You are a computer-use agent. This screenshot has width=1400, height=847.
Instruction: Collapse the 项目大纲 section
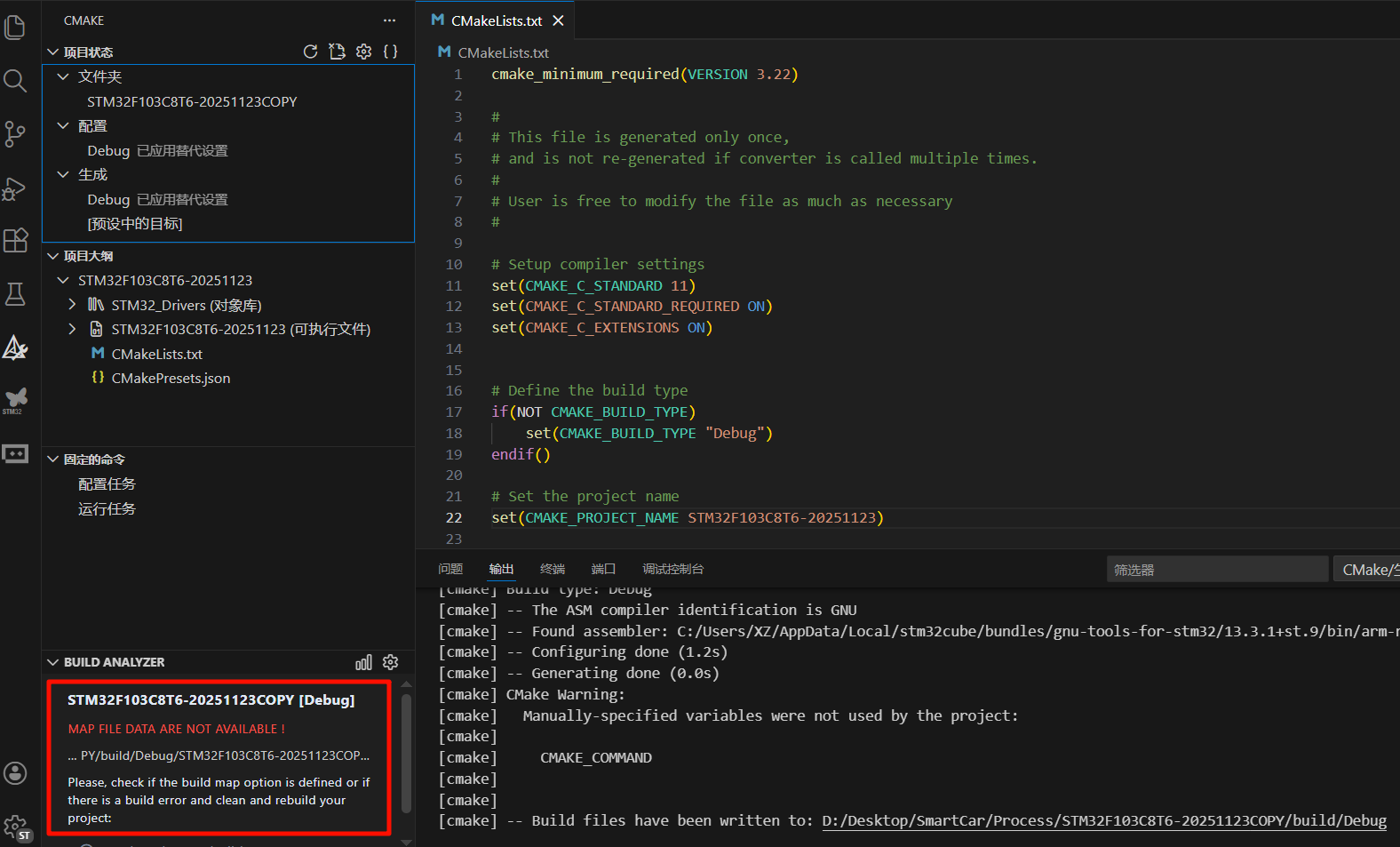click(x=52, y=256)
